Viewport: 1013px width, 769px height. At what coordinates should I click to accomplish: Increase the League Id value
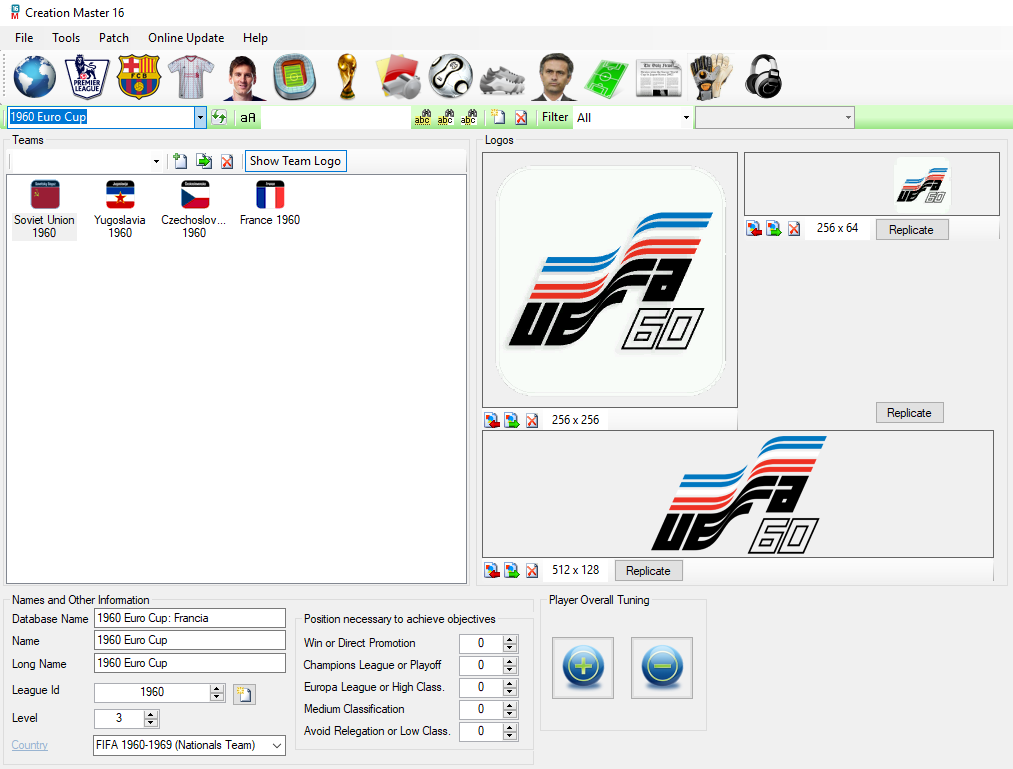click(217, 688)
